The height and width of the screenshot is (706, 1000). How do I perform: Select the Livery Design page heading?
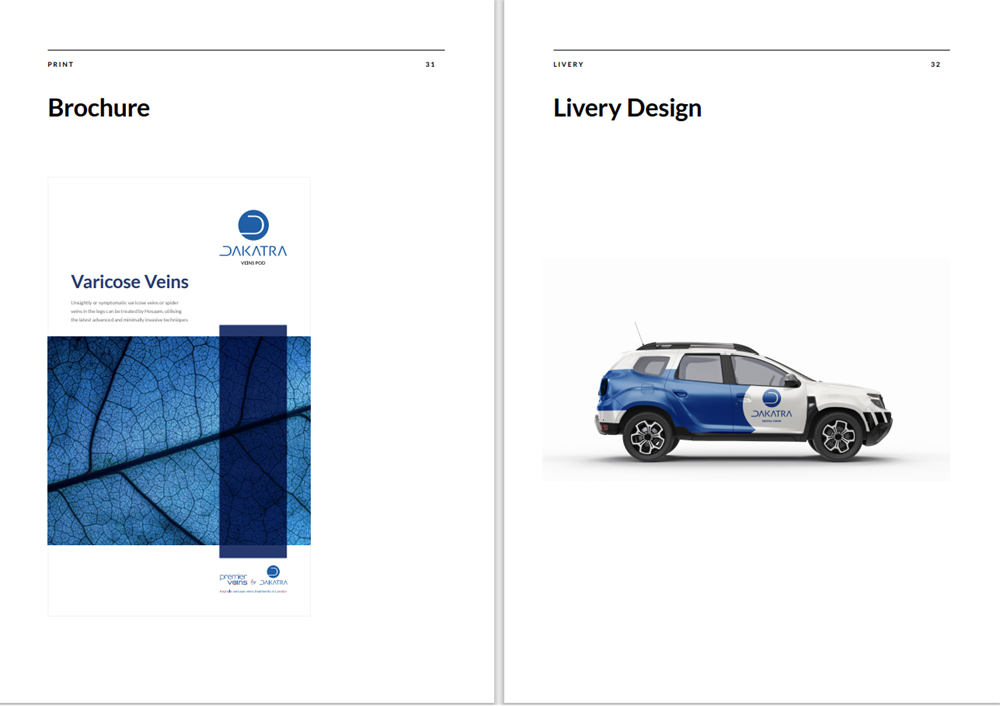pos(627,108)
